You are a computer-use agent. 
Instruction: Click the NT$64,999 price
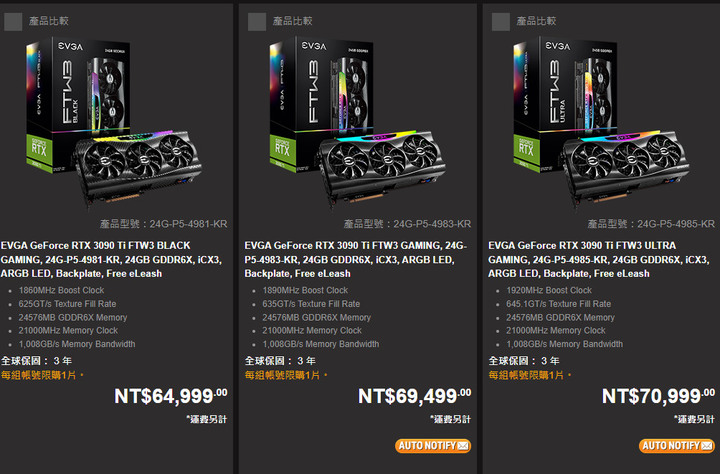(x=171, y=396)
